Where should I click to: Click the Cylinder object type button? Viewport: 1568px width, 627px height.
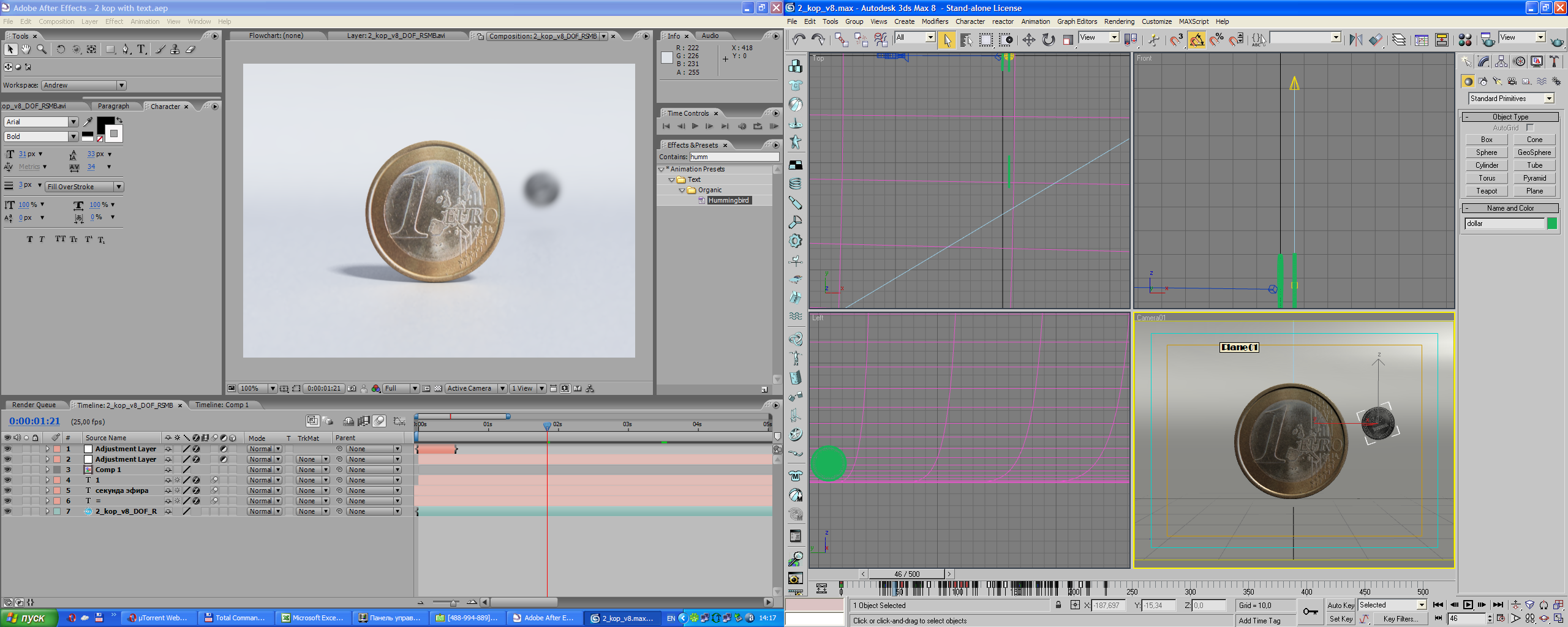[1487, 165]
